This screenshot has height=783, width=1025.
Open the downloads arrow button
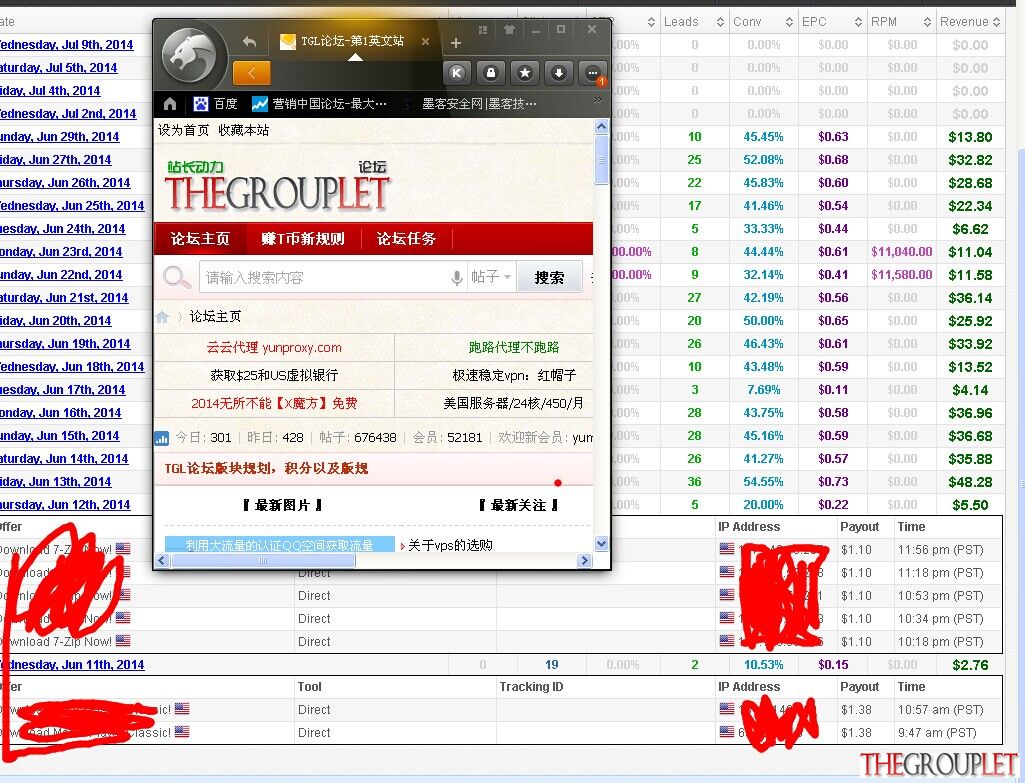click(559, 73)
